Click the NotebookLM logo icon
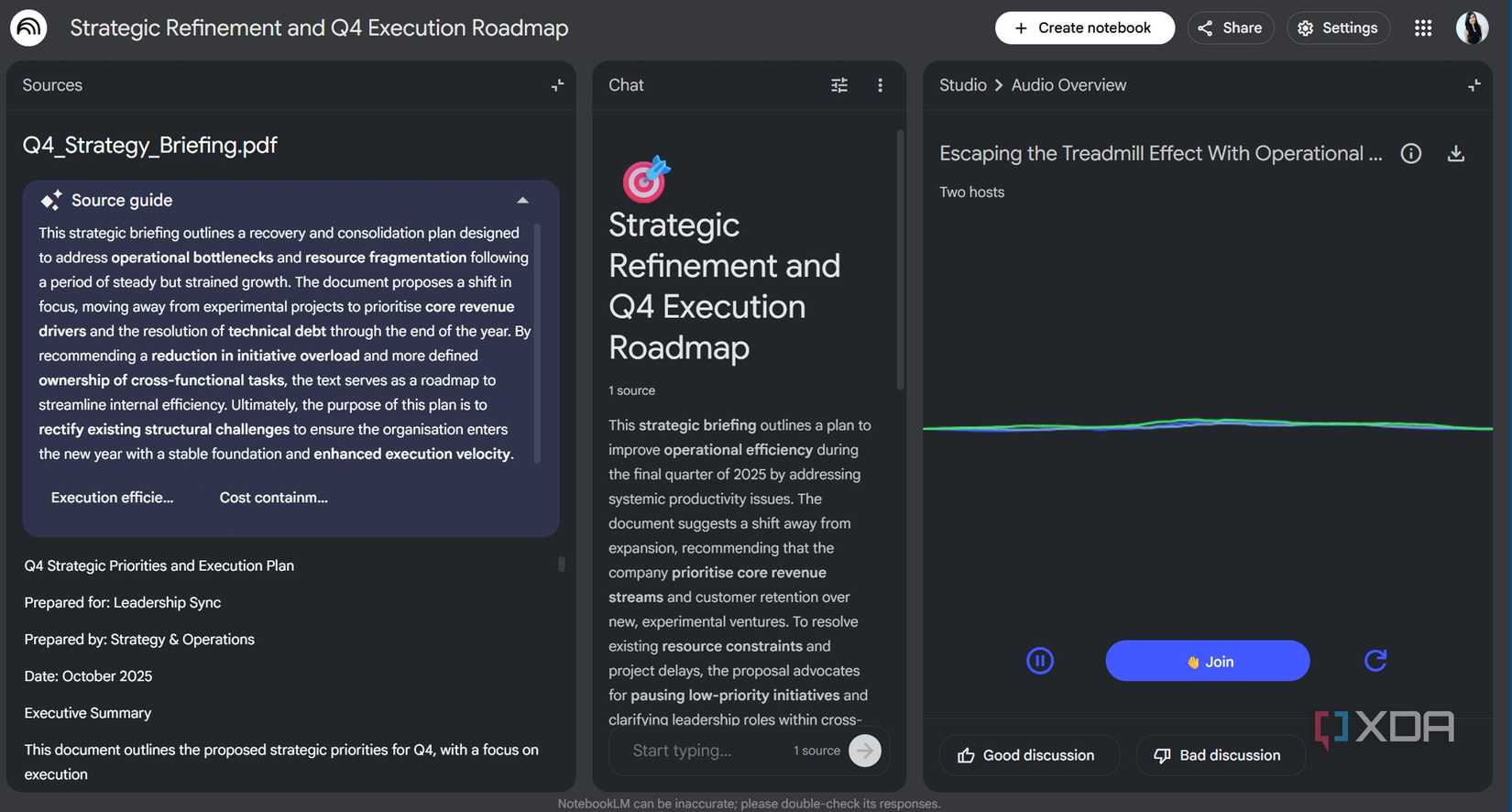This screenshot has height=812, width=1512. [x=28, y=27]
